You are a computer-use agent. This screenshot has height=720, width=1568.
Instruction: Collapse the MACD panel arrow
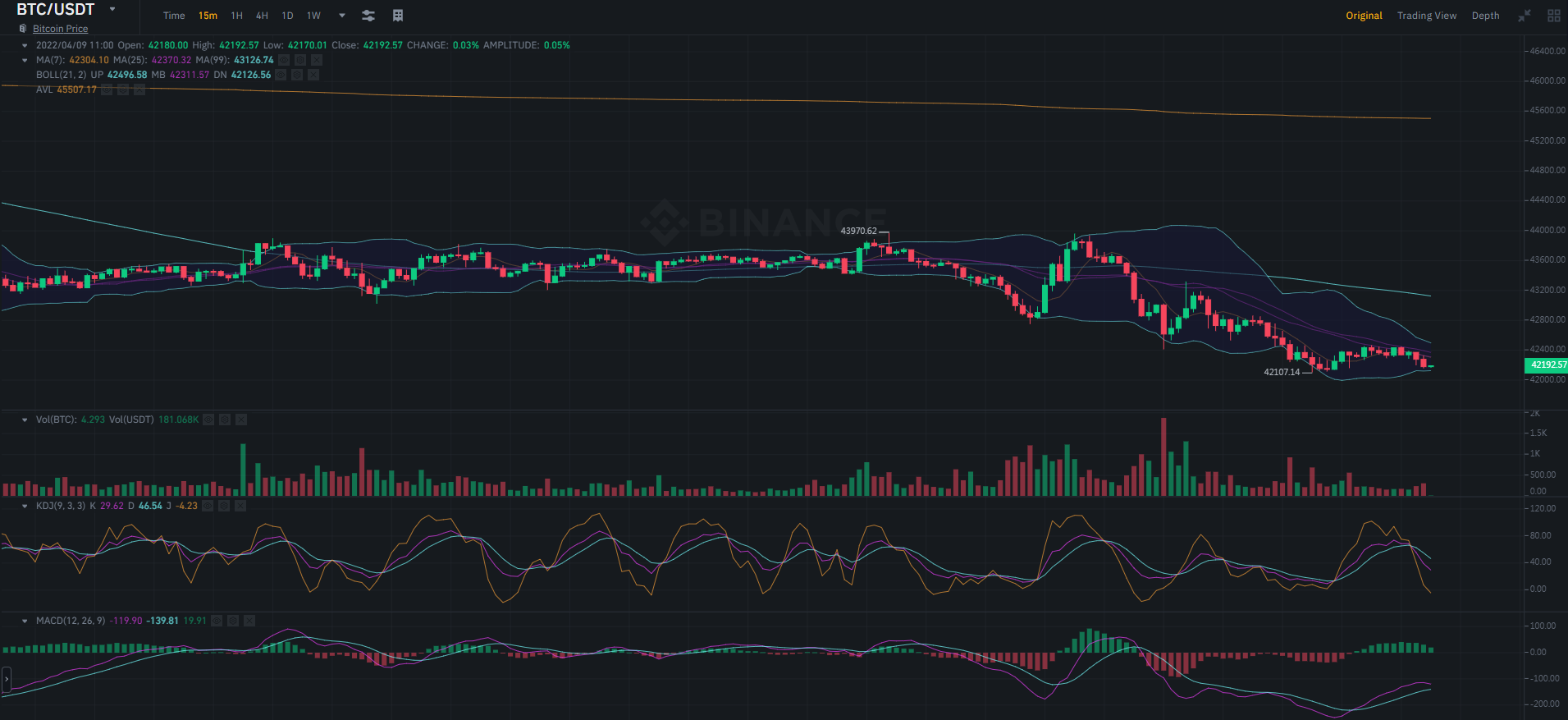click(x=25, y=621)
